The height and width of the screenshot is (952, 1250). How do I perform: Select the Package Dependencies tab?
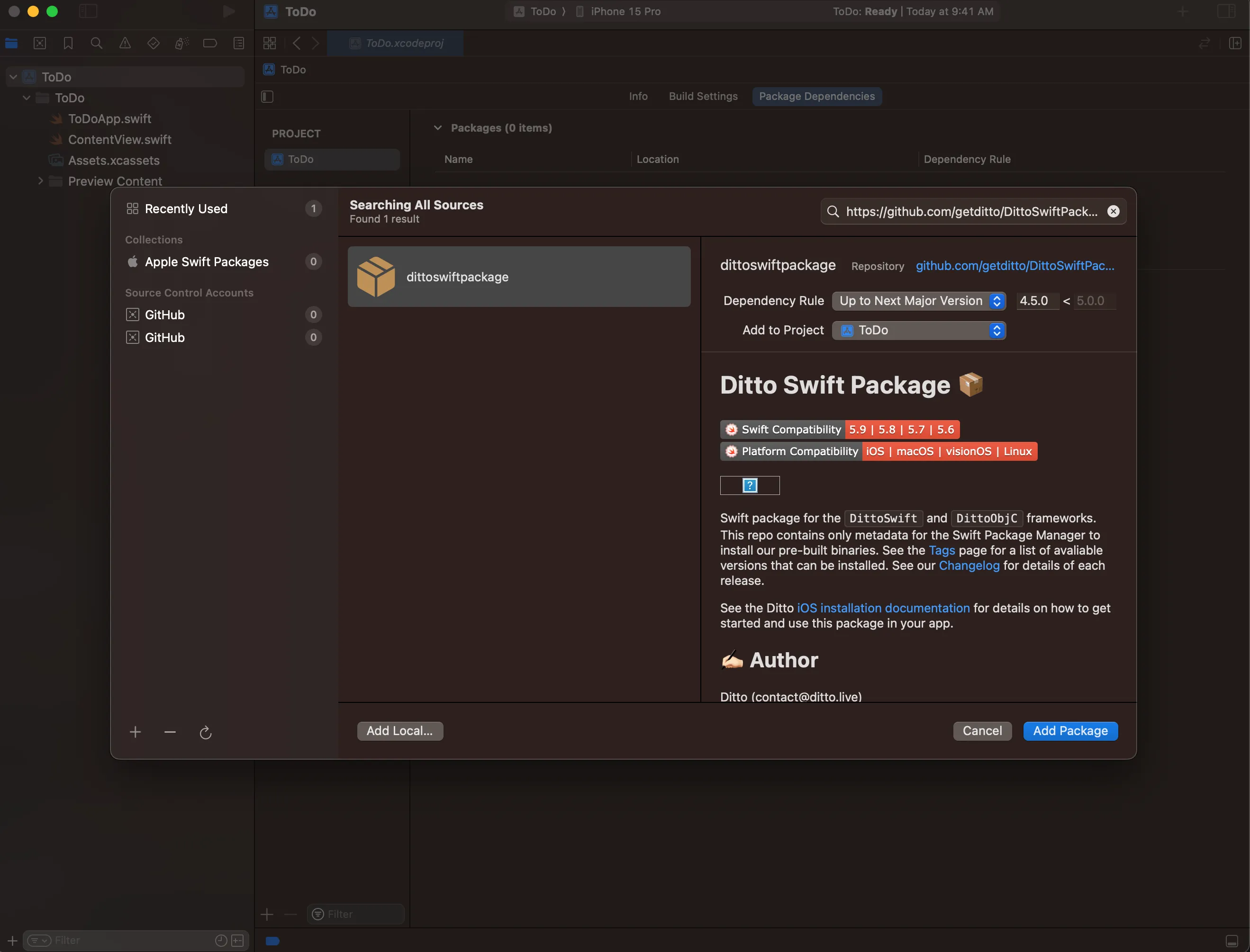coord(817,96)
